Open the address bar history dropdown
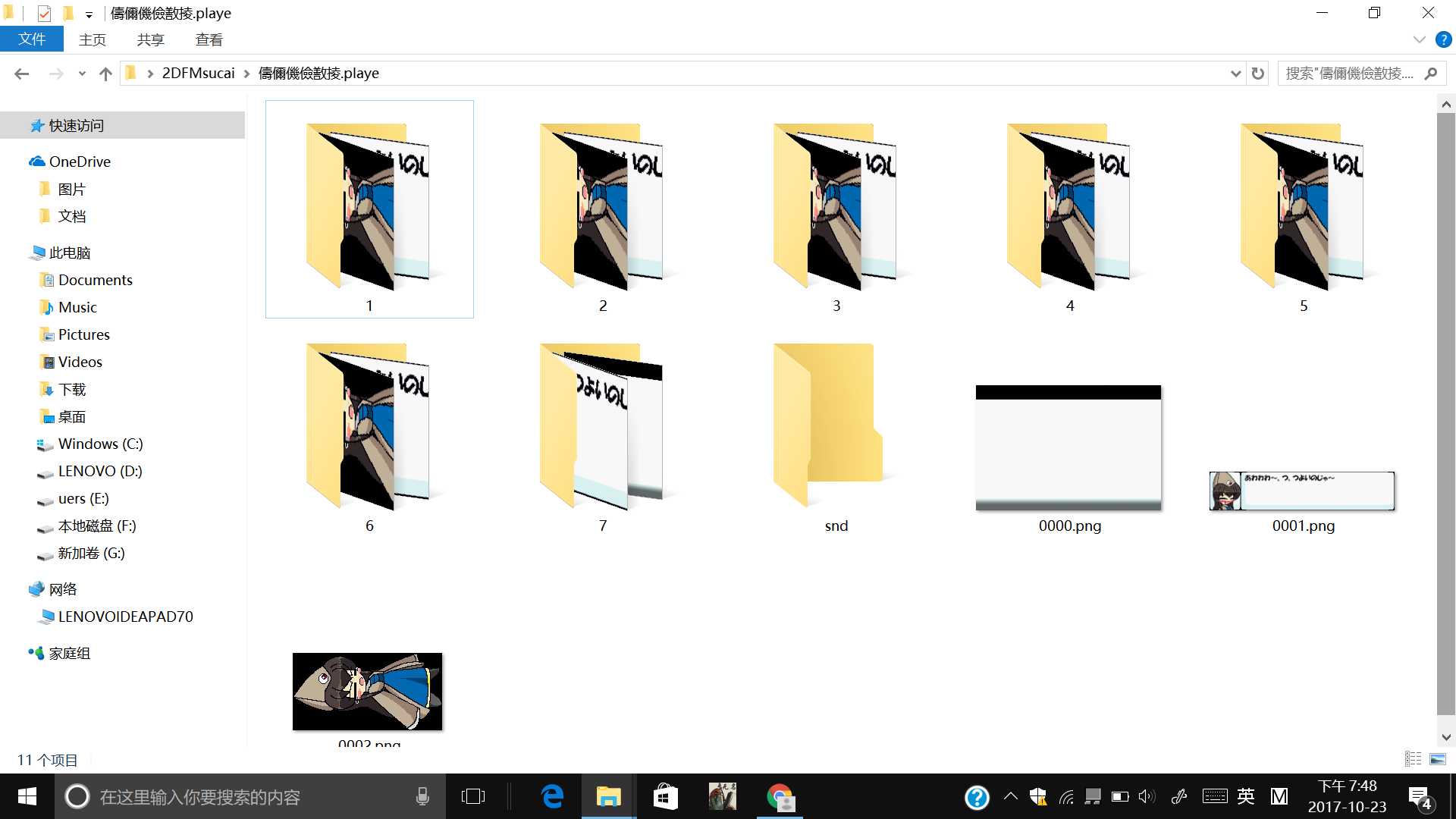This screenshot has width=1456, height=819. tap(1235, 74)
